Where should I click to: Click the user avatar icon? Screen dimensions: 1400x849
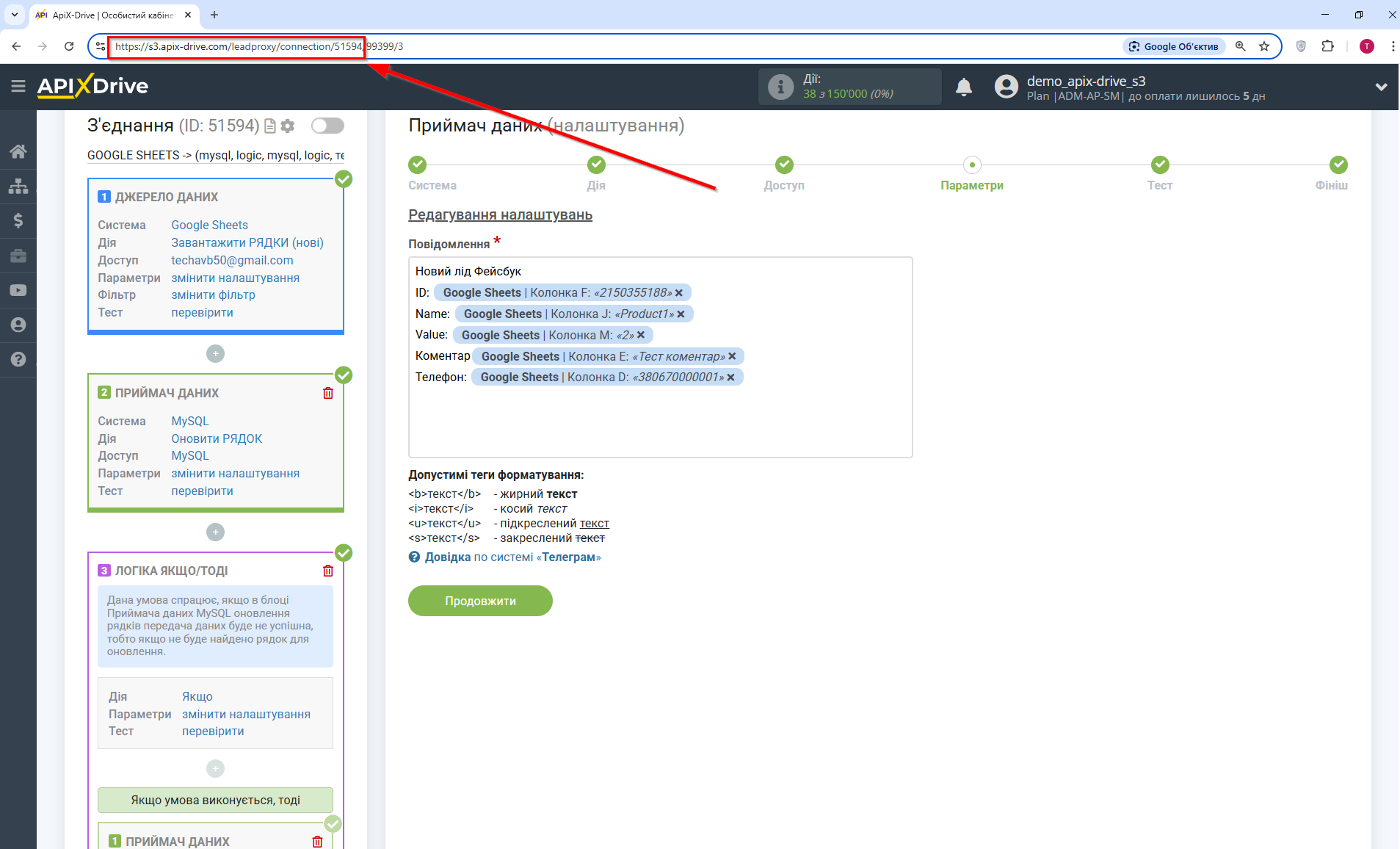click(1006, 87)
